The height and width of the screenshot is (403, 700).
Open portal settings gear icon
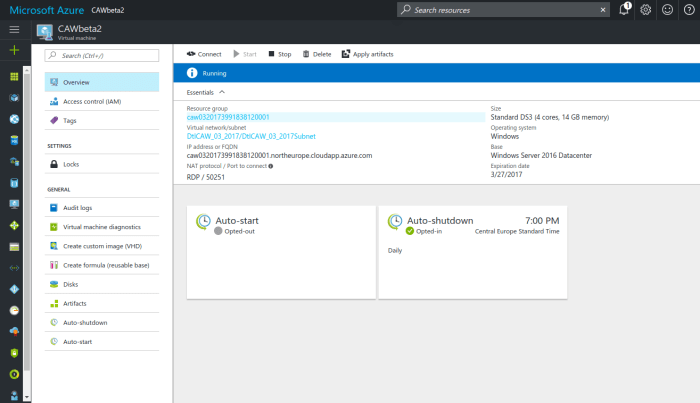pyautogui.click(x=646, y=10)
